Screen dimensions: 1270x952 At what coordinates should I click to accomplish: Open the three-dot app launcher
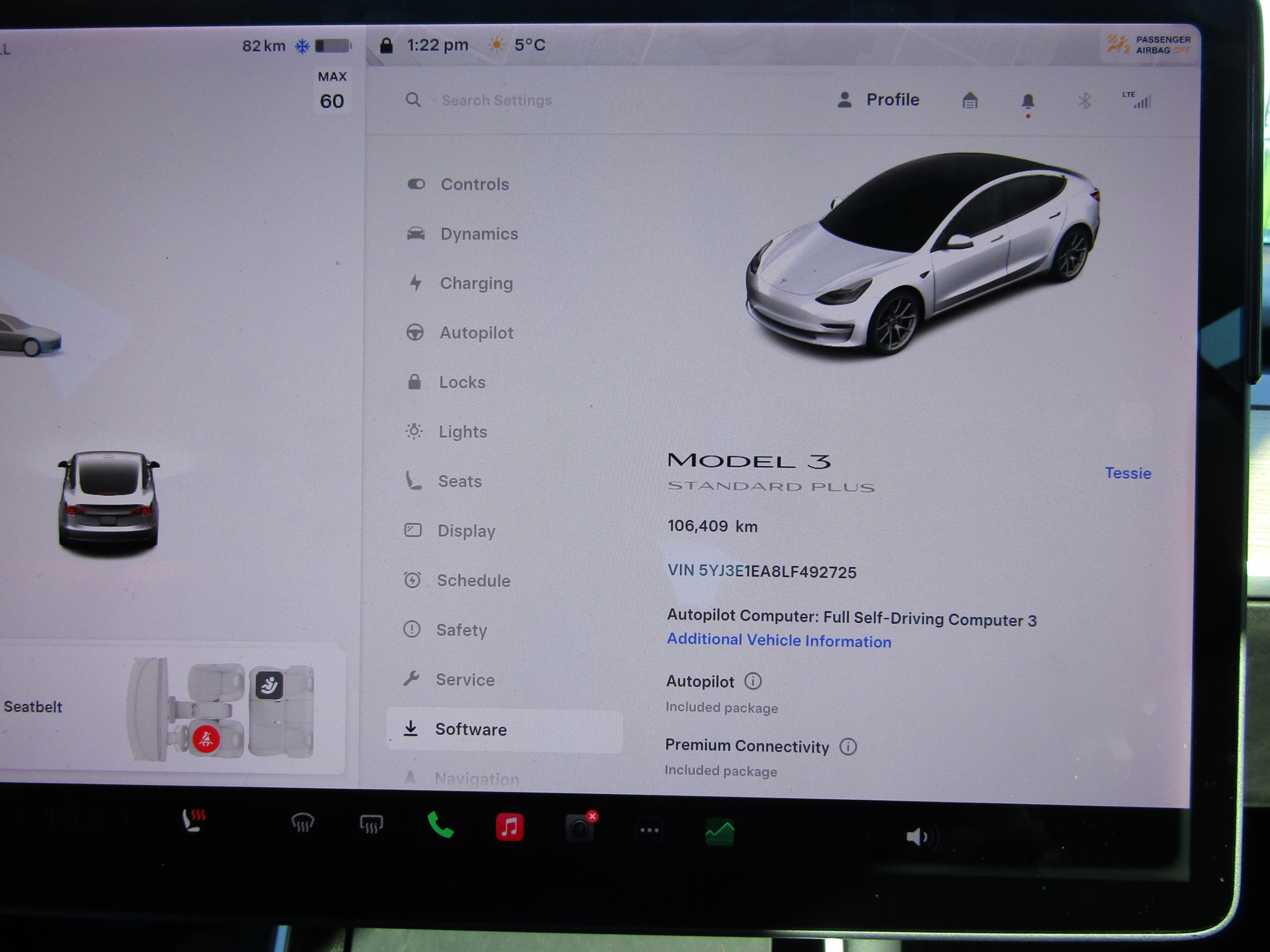[x=650, y=830]
